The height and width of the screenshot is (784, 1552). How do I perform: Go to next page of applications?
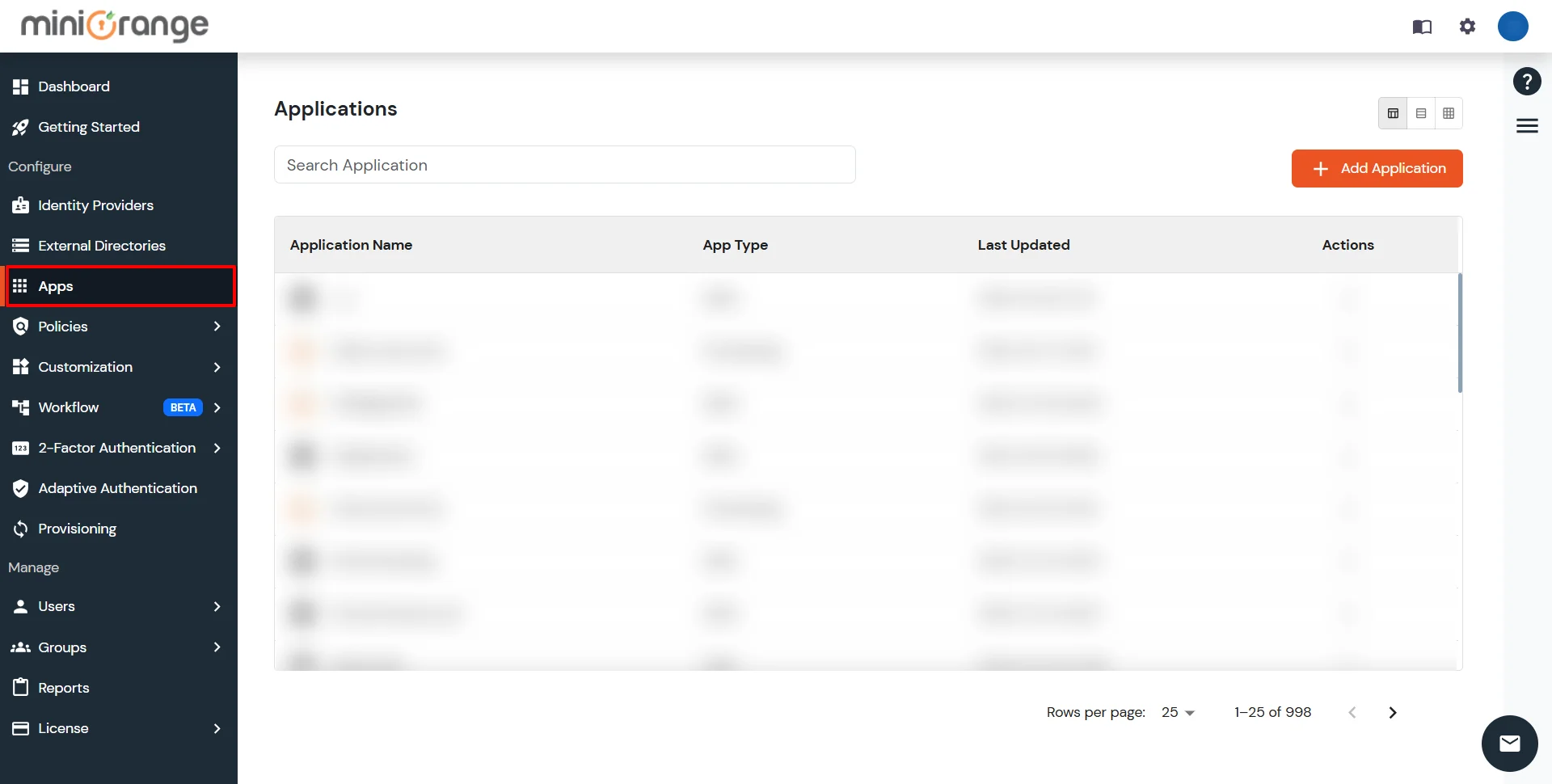(x=1393, y=712)
